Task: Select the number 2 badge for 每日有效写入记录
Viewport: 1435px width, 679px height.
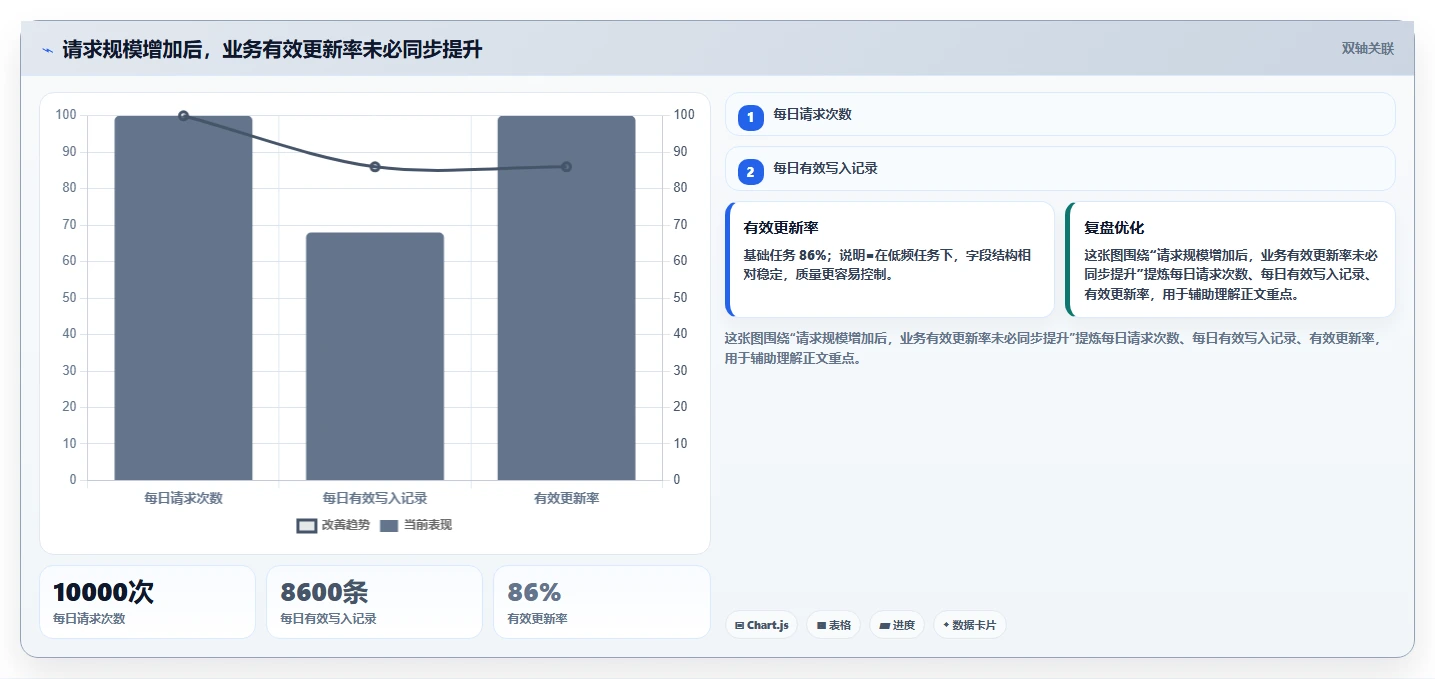Action: (751, 172)
